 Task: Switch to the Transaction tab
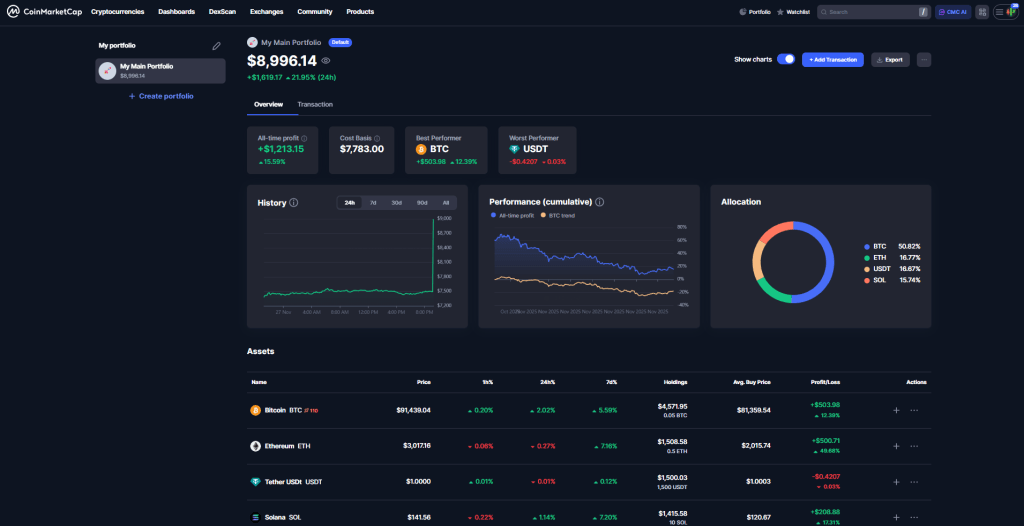tap(315, 104)
